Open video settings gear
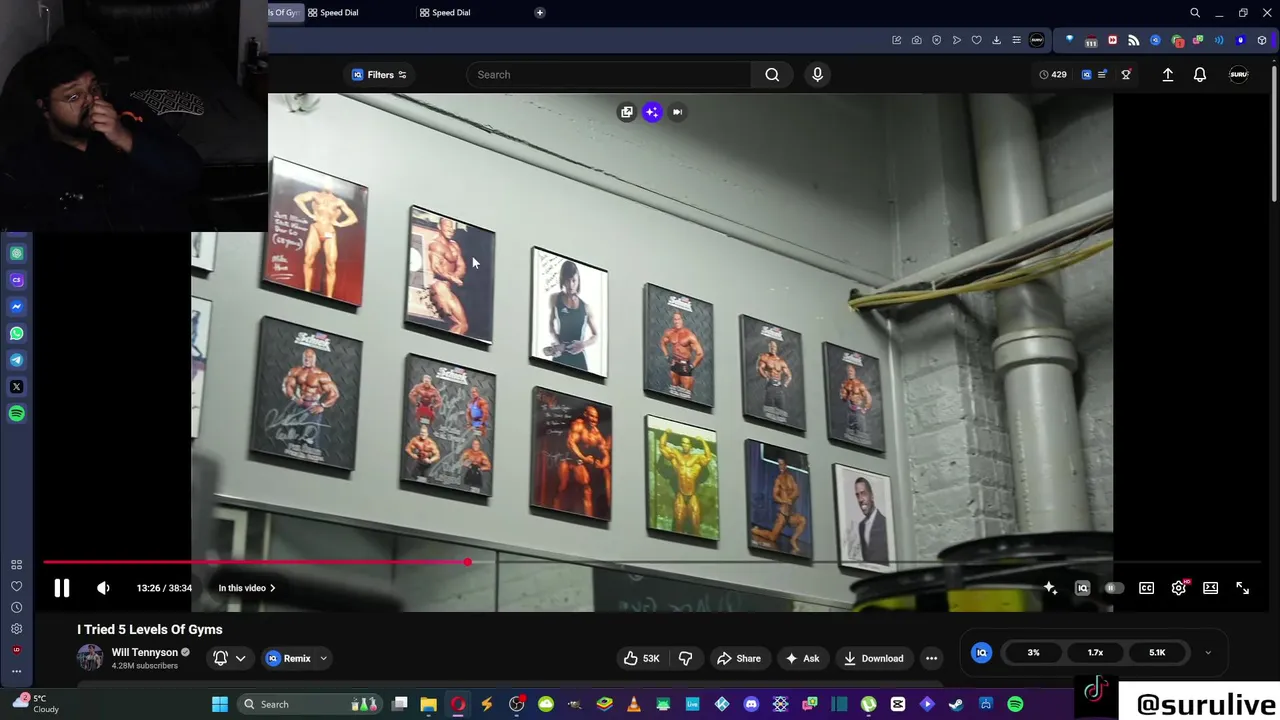 pos(1178,588)
